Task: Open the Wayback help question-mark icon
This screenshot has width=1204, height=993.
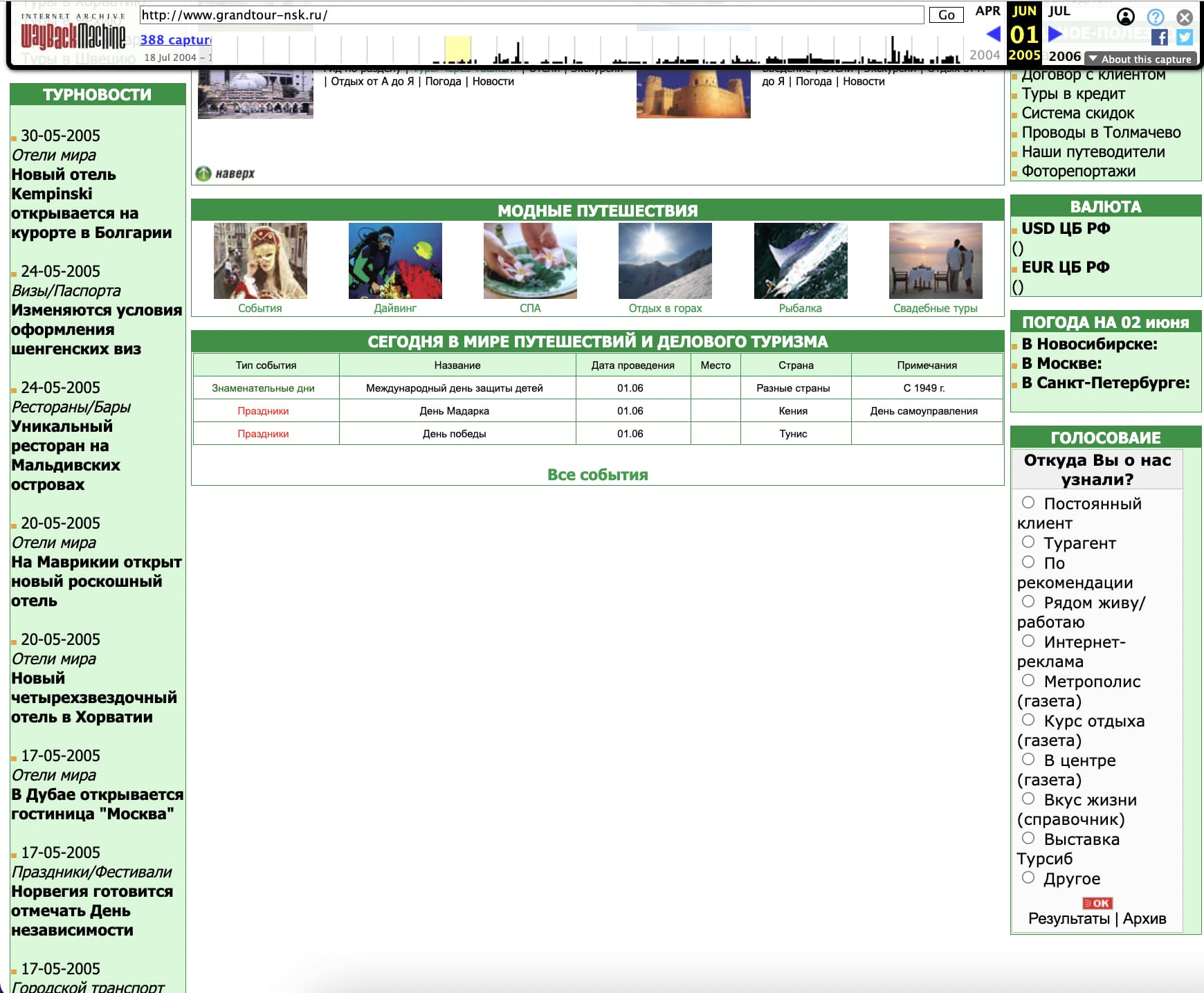Action: coord(1156,17)
